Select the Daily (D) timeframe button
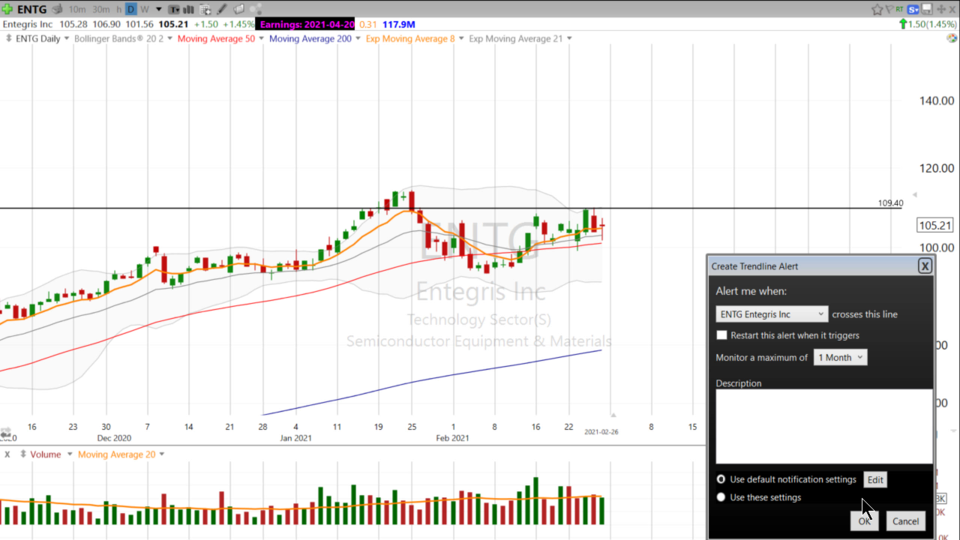This screenshot has width=960, height=540. coord(131,9)
